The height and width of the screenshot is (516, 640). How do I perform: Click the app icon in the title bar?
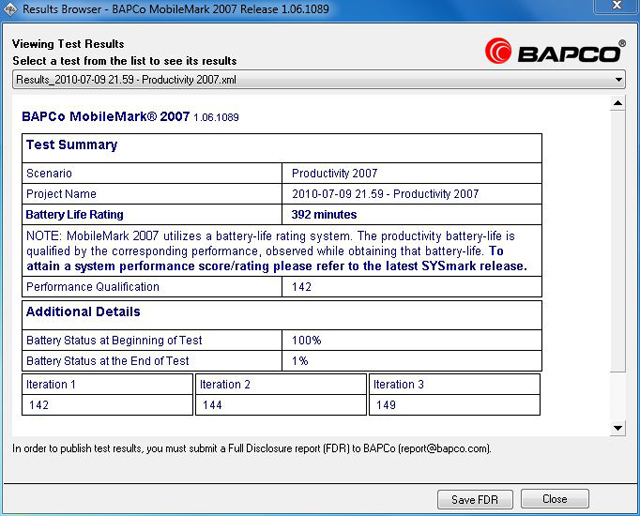(12, 8)
